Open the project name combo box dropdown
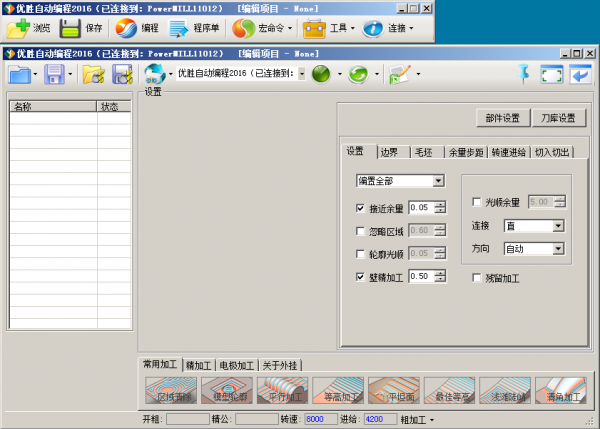 [x=302, y=73]
